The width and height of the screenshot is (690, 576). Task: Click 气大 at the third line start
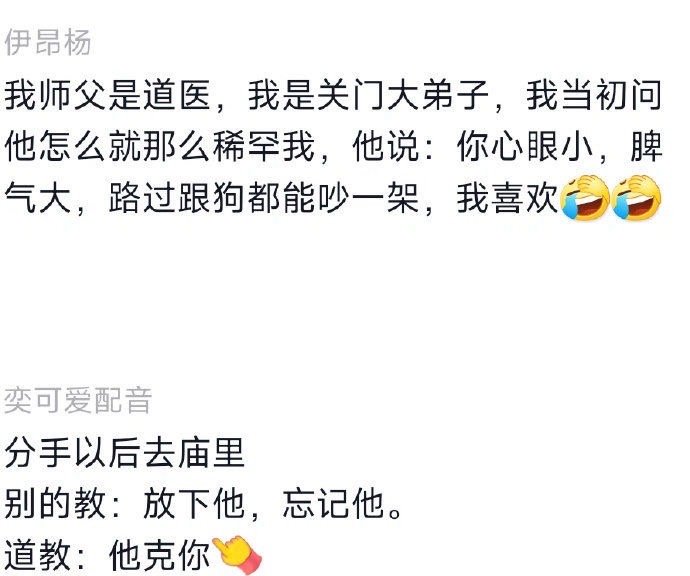coord(38,198)
